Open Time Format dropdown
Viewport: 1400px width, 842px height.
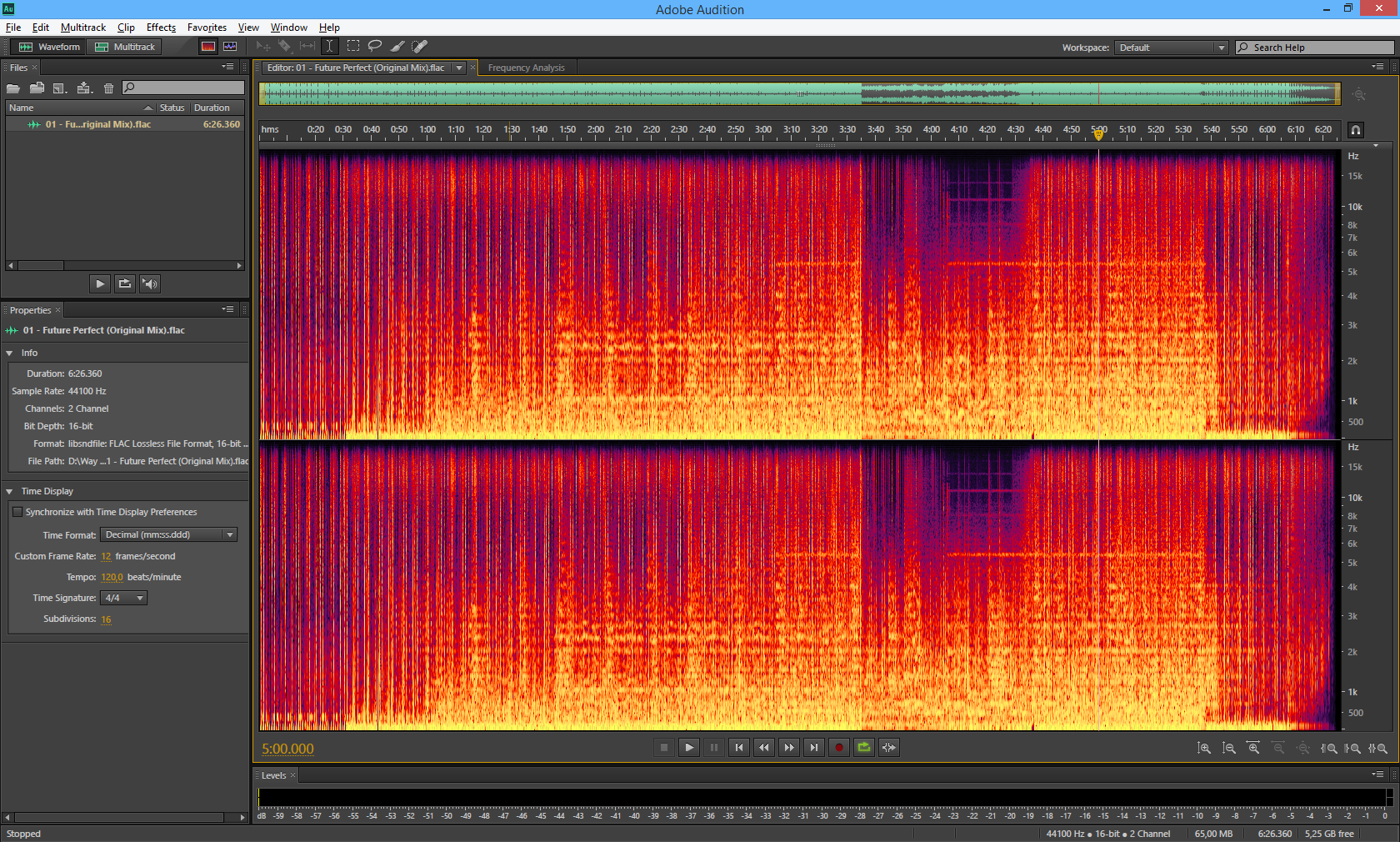tap(169, 534)
